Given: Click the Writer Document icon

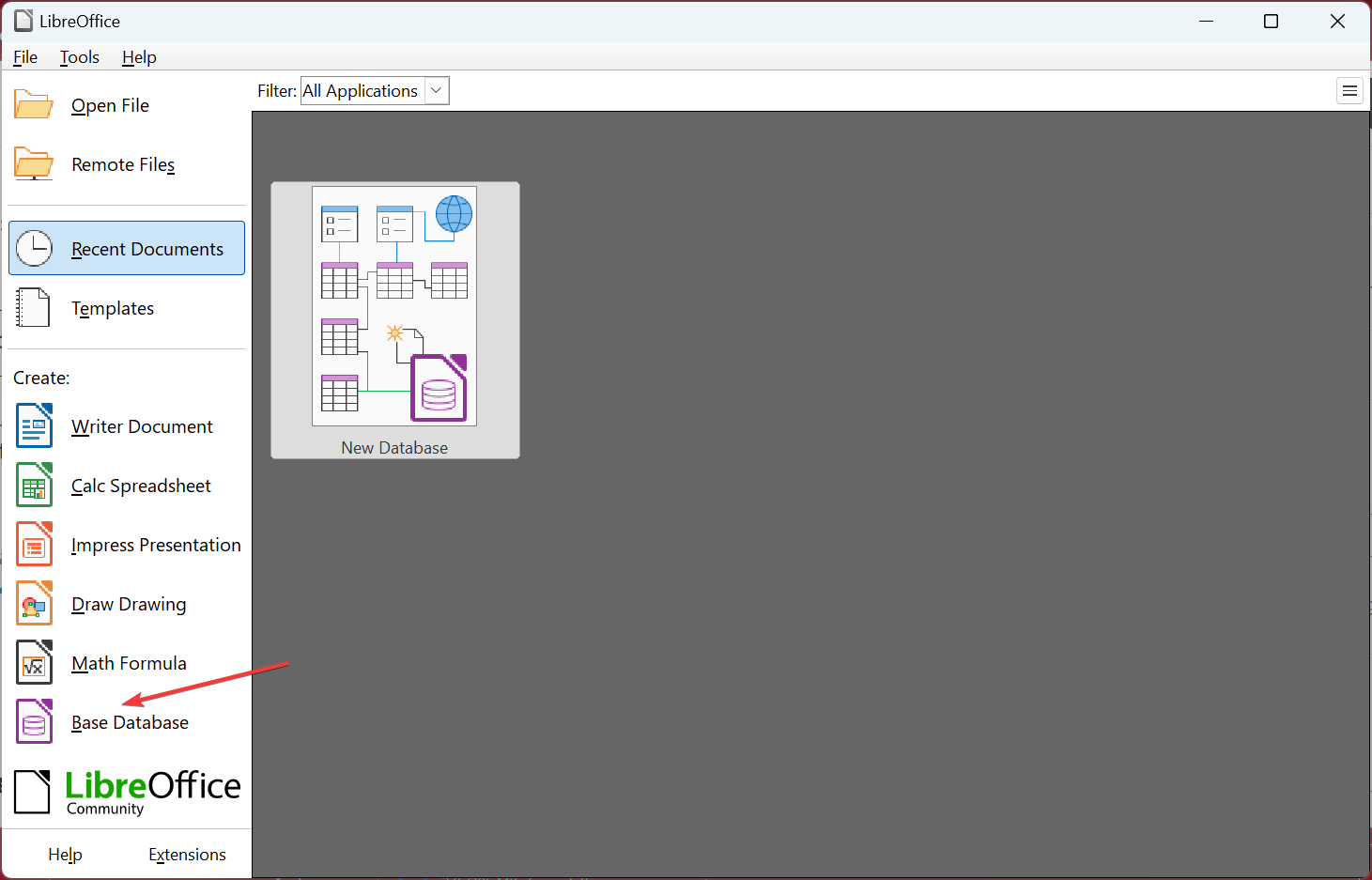Looking at the screenshot, I should click(x=35, y=425).
